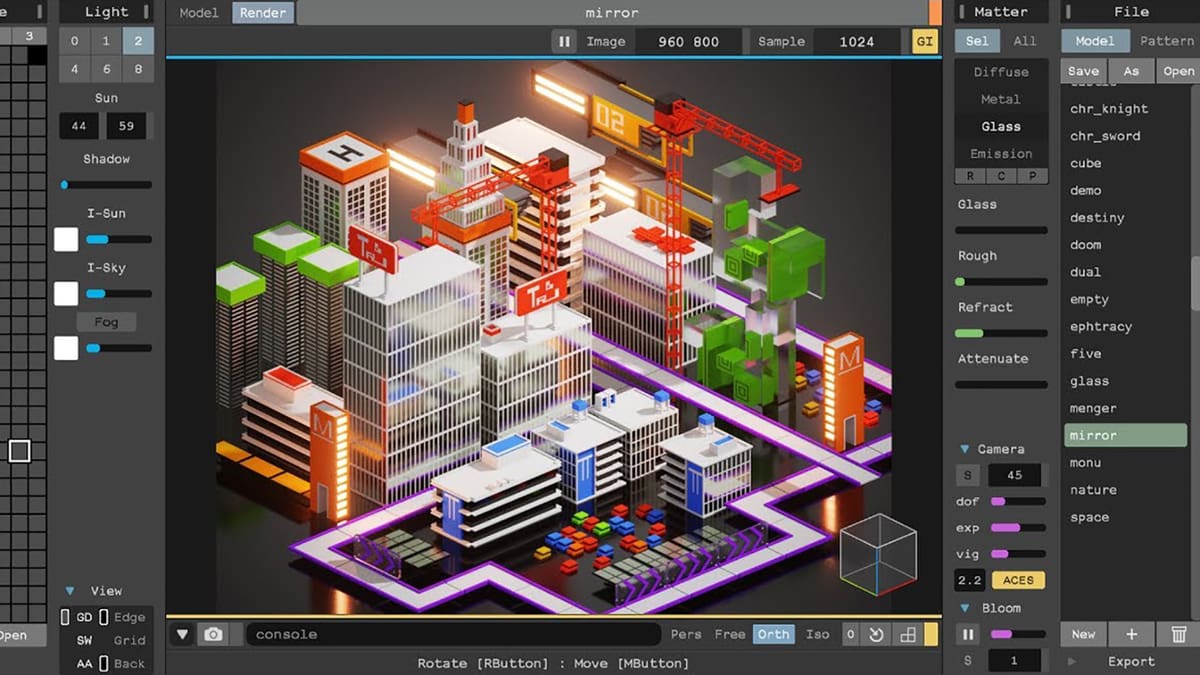Take a snapshot with the camera icon

pyautogui.click(x=213, y=634)
